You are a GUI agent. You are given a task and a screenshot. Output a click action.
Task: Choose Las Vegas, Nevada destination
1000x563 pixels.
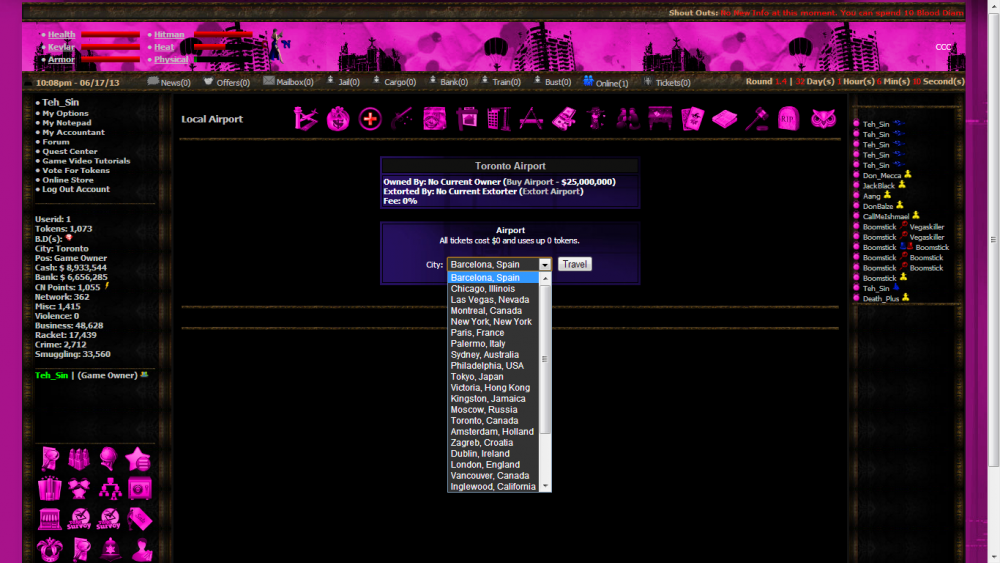pos(490,300)
